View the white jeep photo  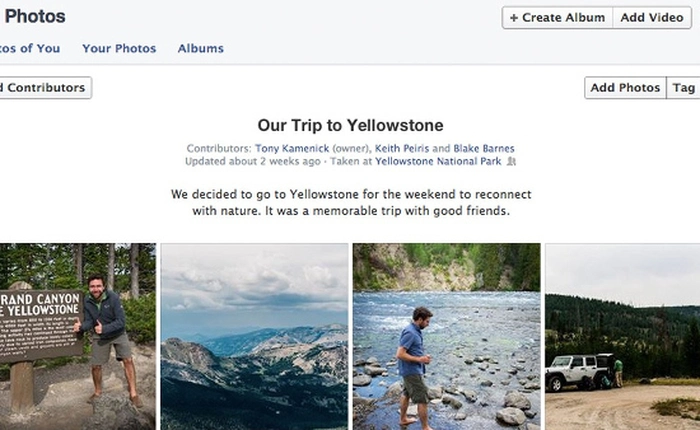tap(622, 336)
